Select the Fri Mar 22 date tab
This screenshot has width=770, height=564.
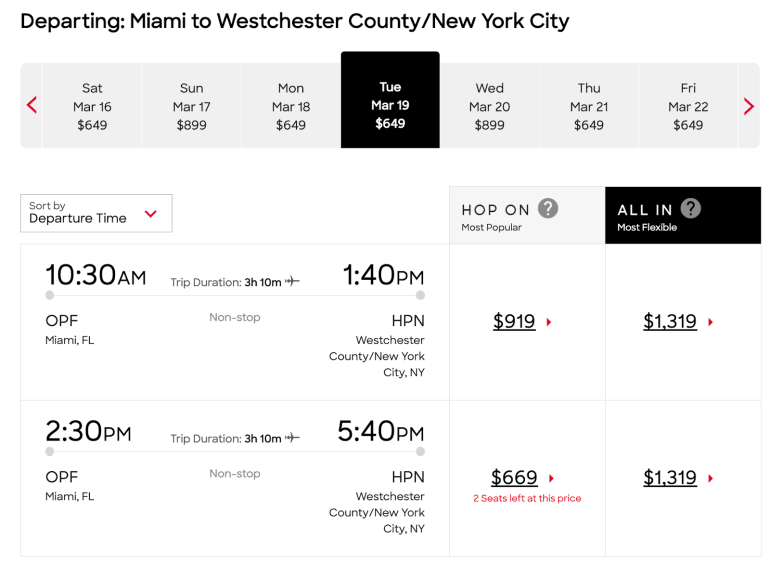pyautogui.click(x=688, y=106)
